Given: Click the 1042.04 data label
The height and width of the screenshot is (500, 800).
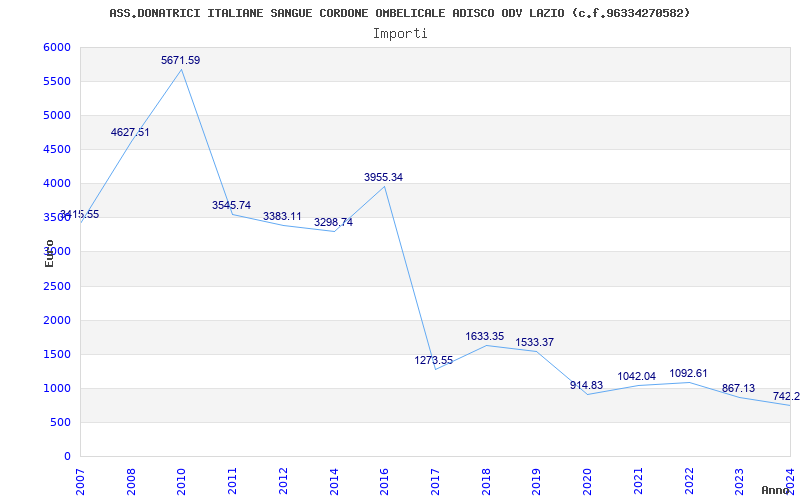Looking at the screenshot, I should (637, 377).
